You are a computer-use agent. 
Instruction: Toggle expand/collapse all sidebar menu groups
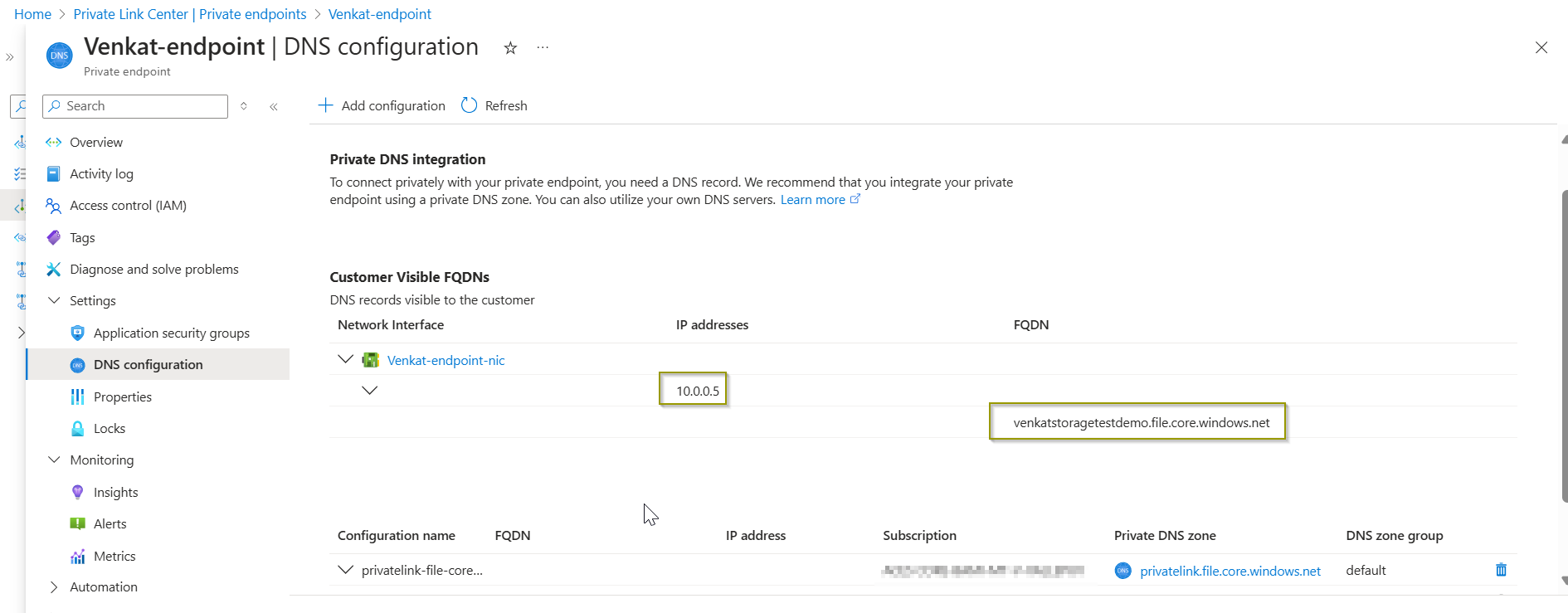[x=244, y=106]
